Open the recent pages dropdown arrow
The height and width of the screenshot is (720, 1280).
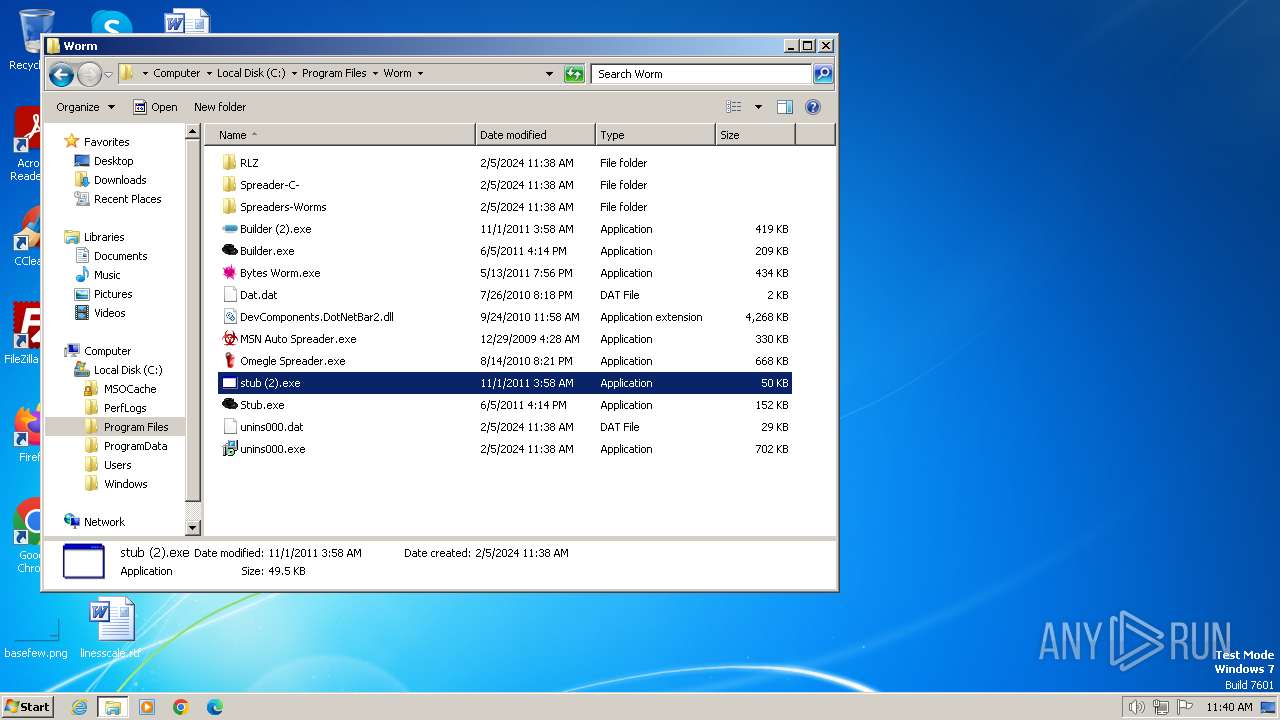coord(108,75)
